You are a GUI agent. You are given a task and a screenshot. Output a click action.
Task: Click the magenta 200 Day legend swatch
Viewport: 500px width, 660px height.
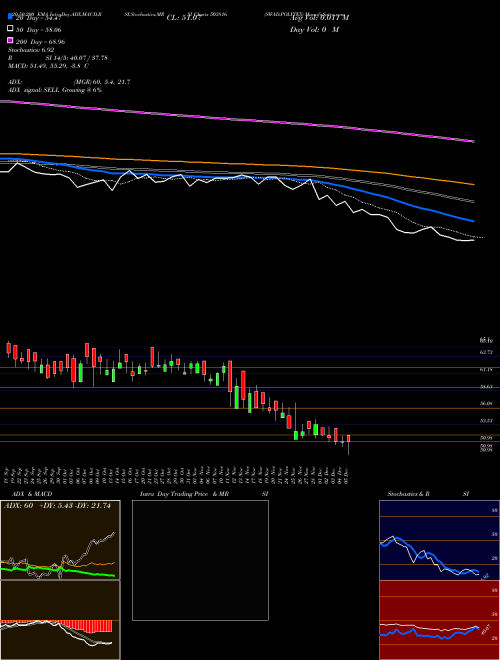pos(10,41)
